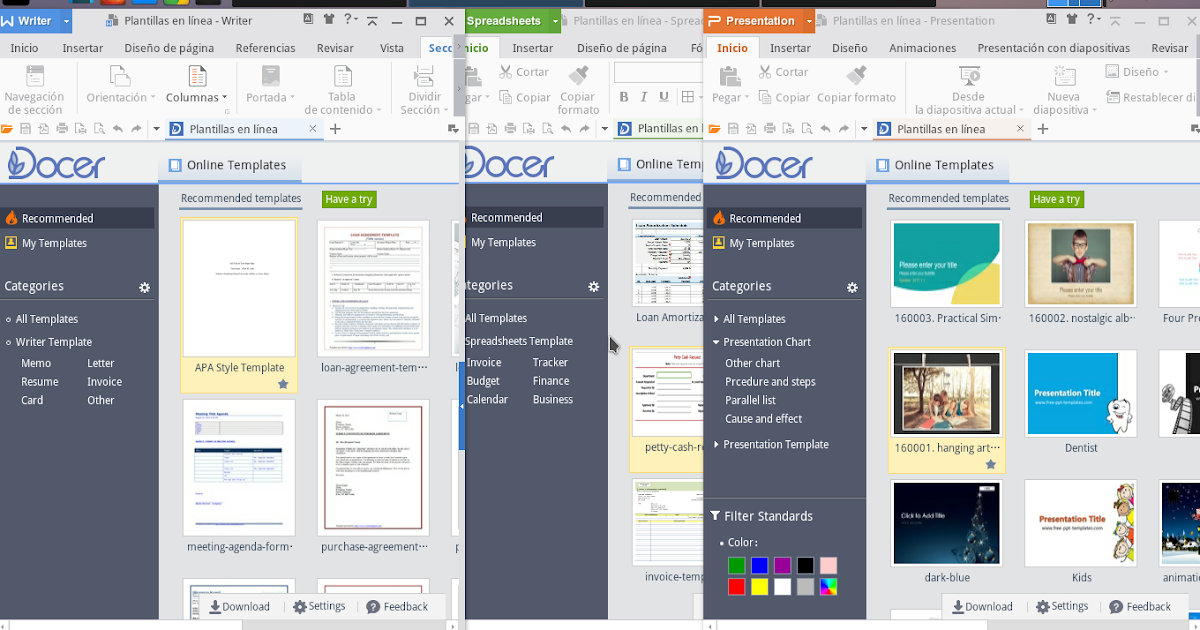Open Orientación dropdown in Writer ribbon
This screenshot has height=630, width=1200.
[120, 98]
